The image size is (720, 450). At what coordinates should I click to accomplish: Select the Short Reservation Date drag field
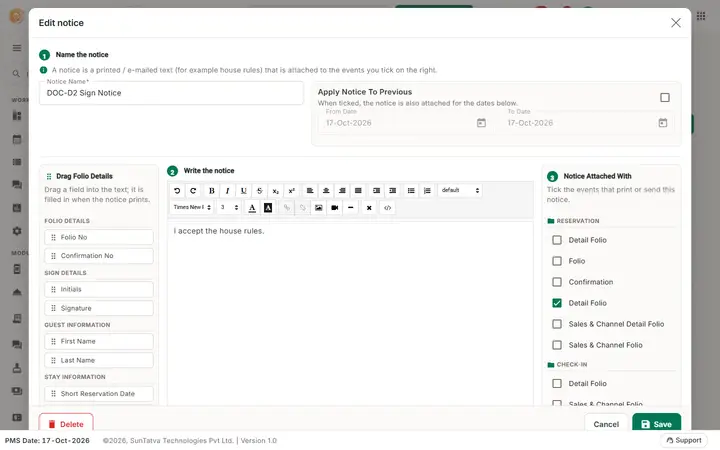[x=99, y=394]
